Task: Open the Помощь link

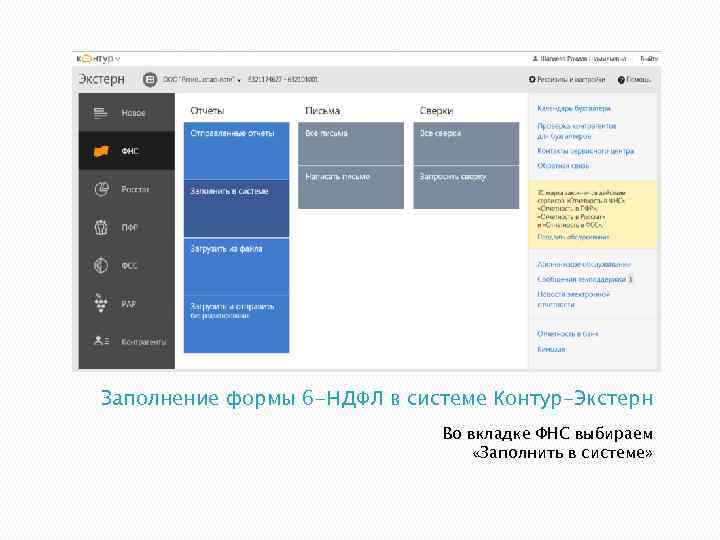Action: point(638,79)
